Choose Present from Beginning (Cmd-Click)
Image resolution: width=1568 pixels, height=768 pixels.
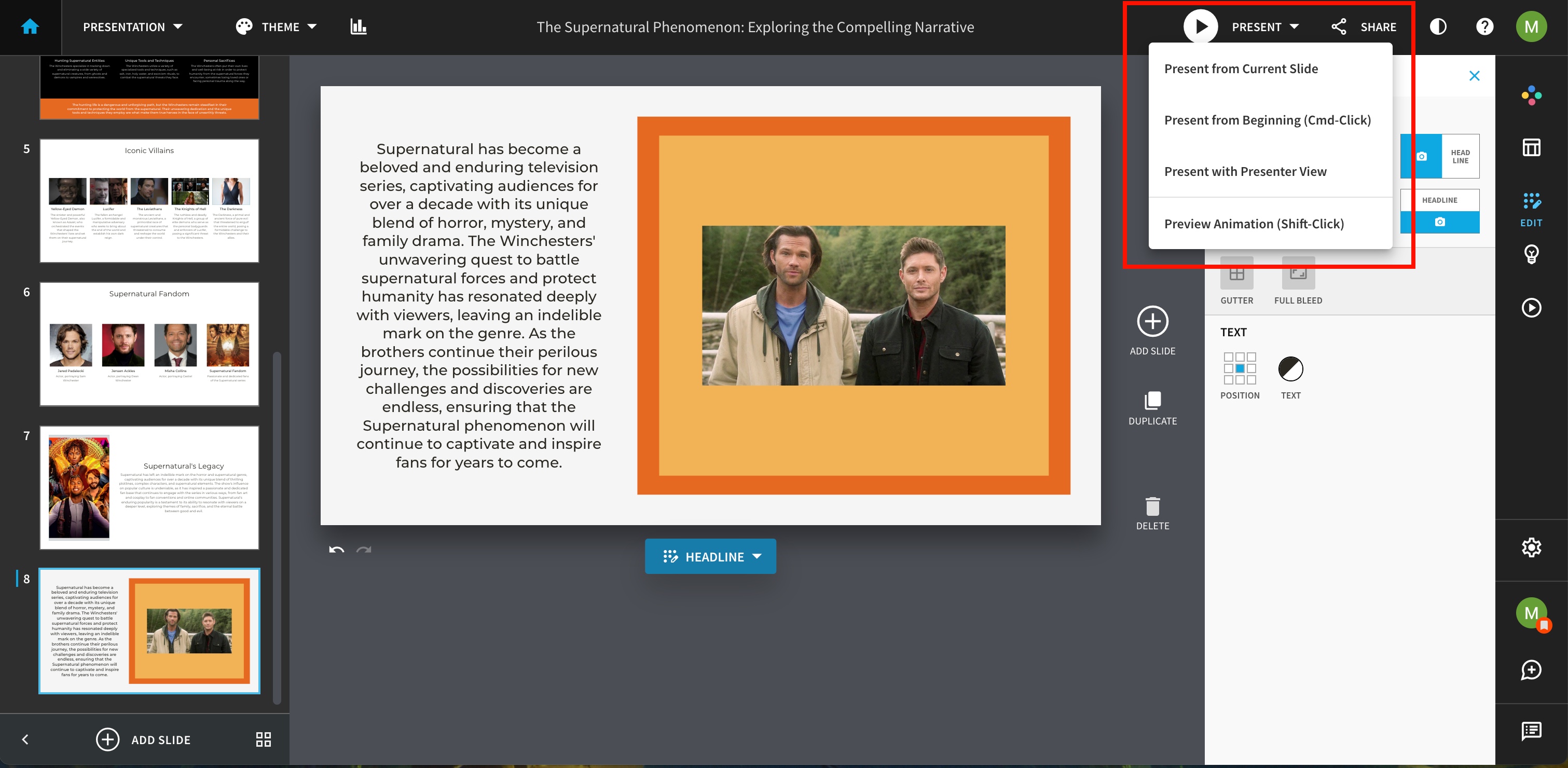click(x=1270, y=120)
